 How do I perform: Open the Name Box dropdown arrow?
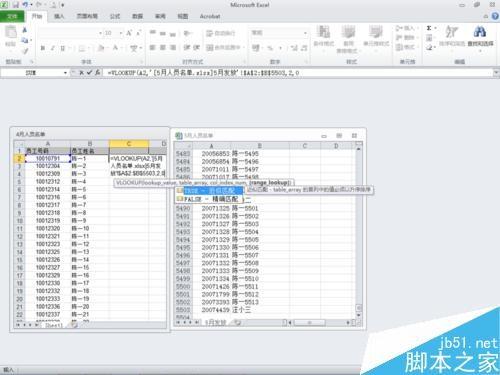[x=65, y=73]
